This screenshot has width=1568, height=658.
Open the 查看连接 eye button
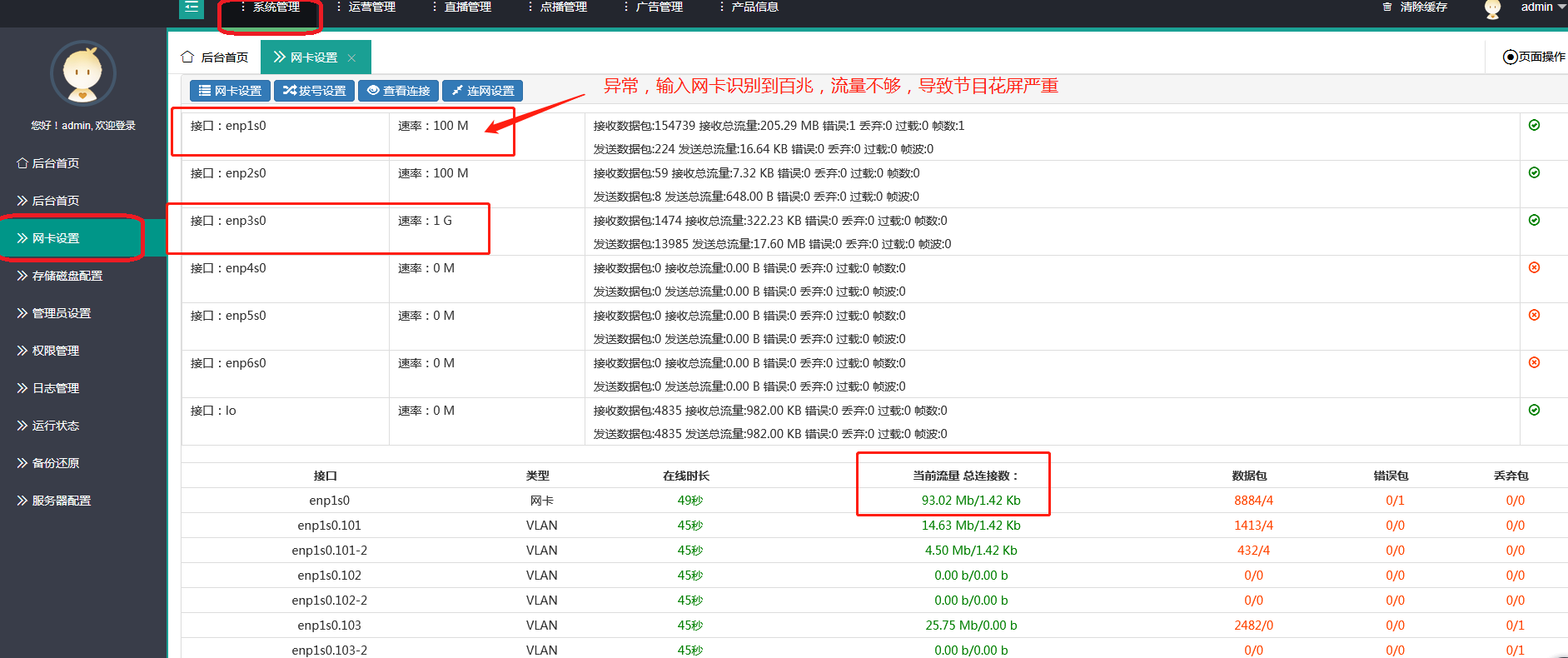pos(398,91)
